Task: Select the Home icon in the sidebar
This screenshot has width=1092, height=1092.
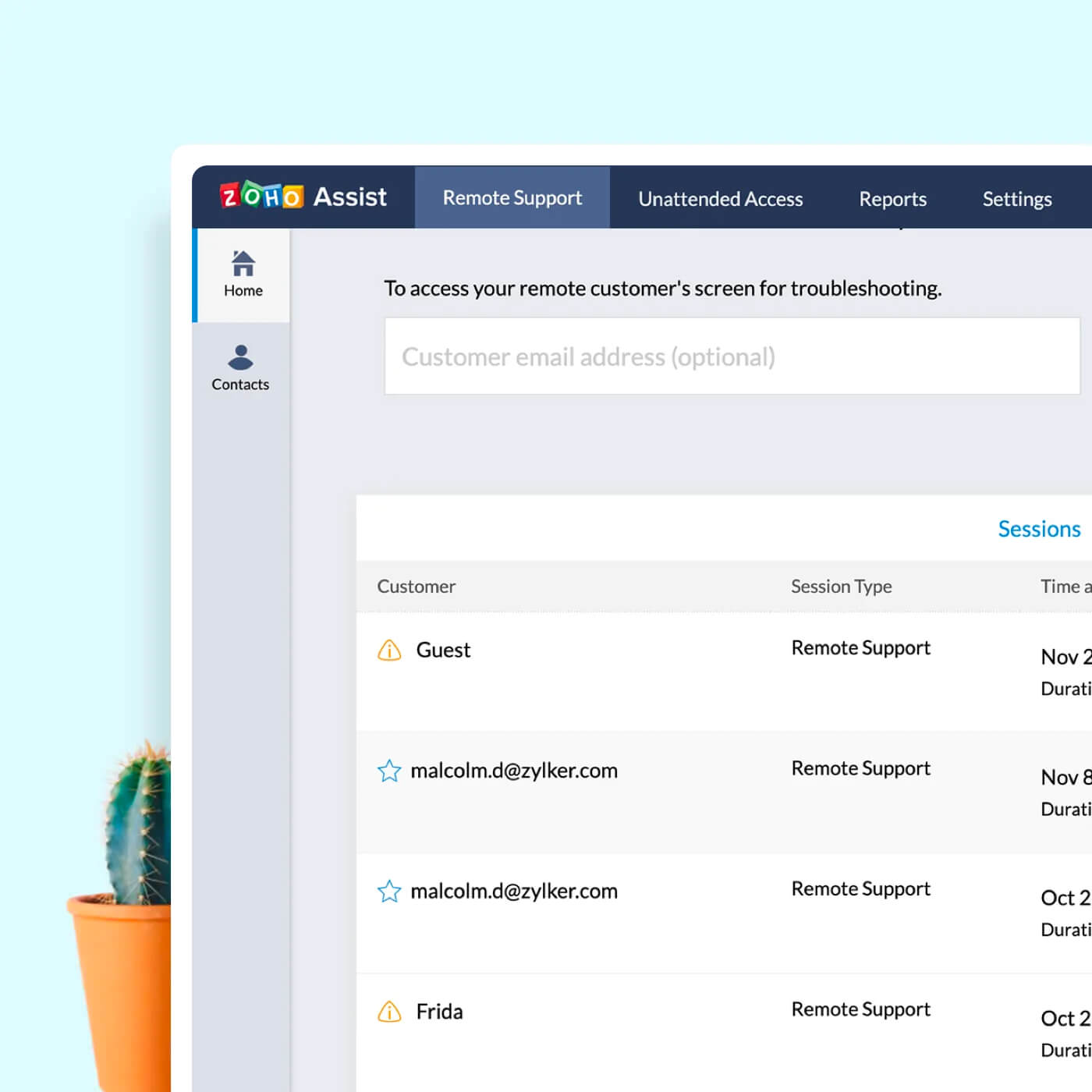Action: point(242,275)
